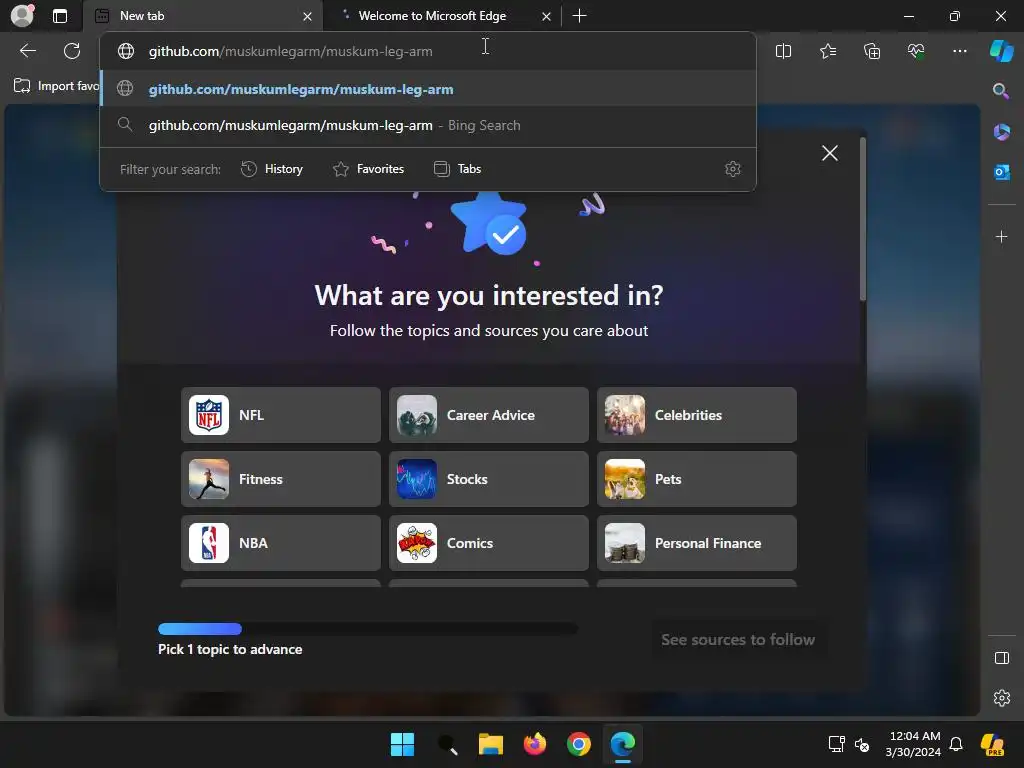This screenshot has height=768, width=1024.
Task: Open Outlook from the sidebar
Action: pos(1001,172)
